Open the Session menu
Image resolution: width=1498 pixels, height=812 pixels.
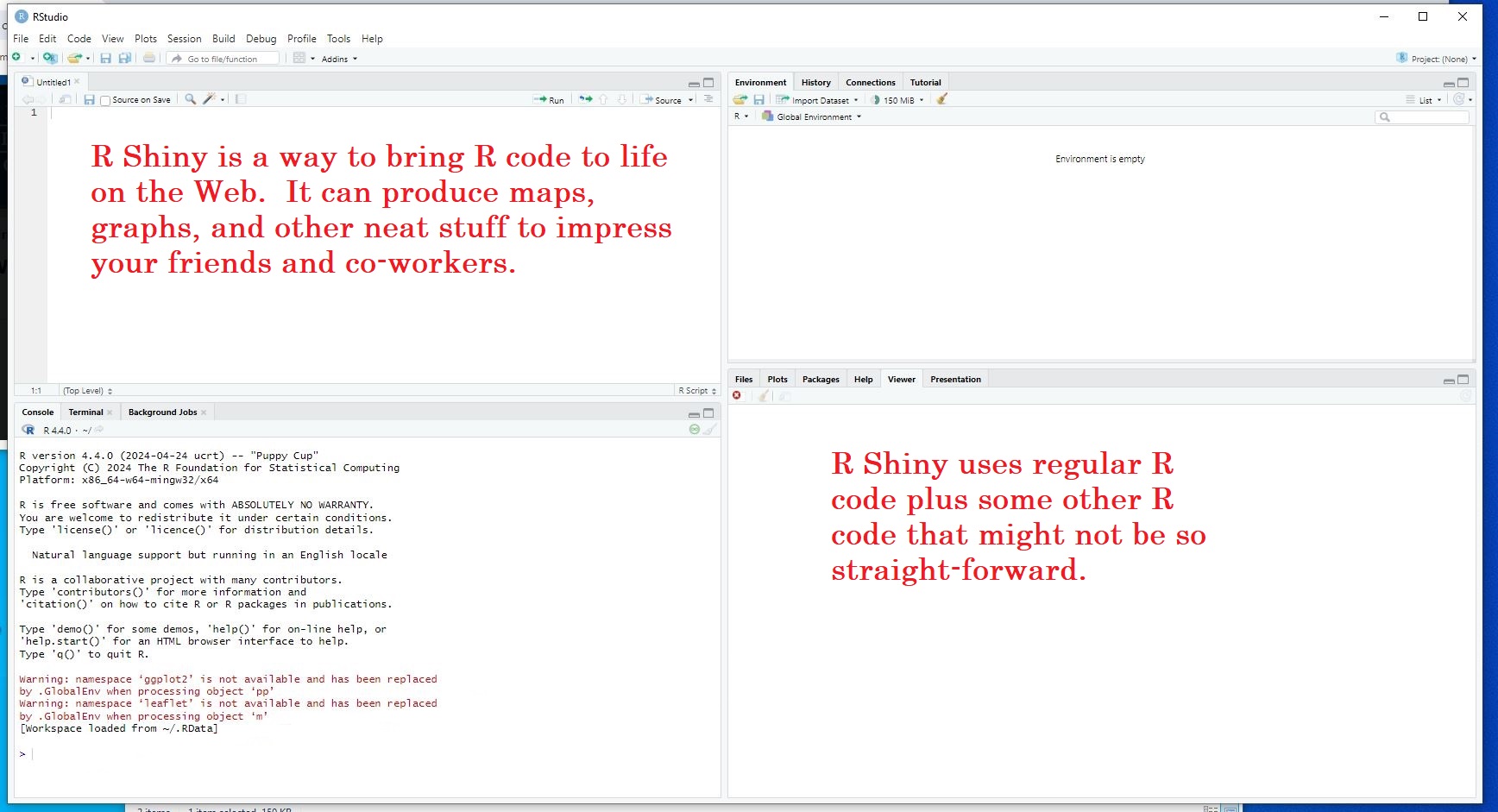184,39
